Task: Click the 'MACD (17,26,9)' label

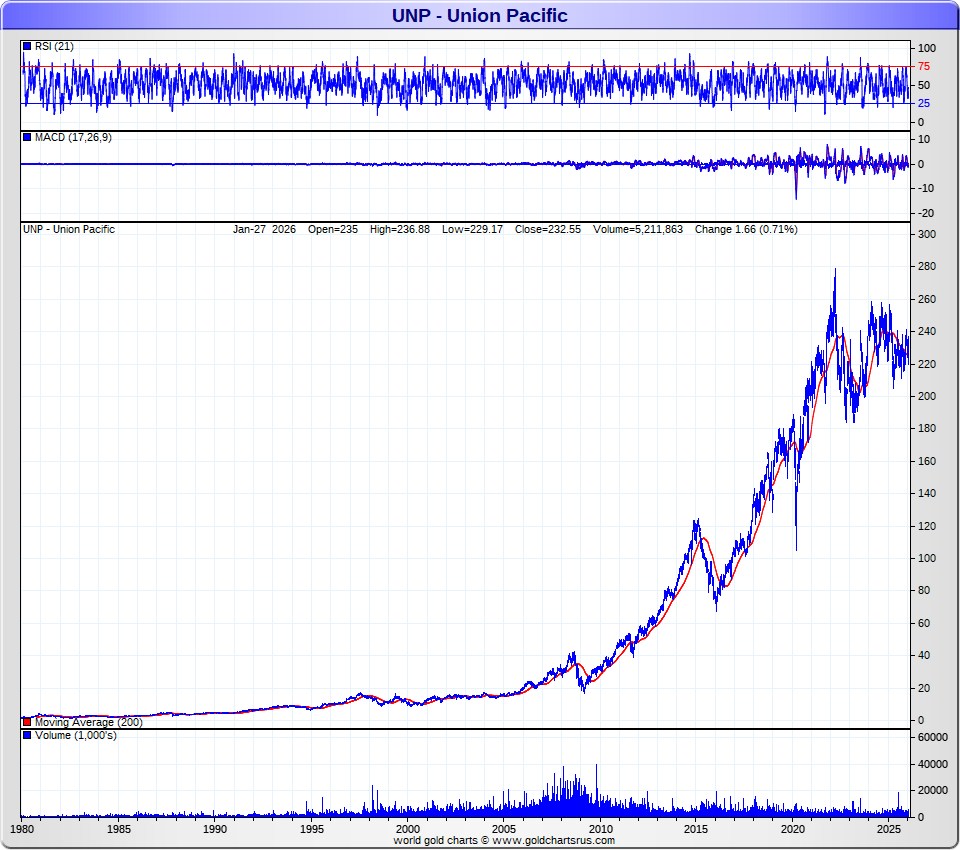Action: [73, 138]
